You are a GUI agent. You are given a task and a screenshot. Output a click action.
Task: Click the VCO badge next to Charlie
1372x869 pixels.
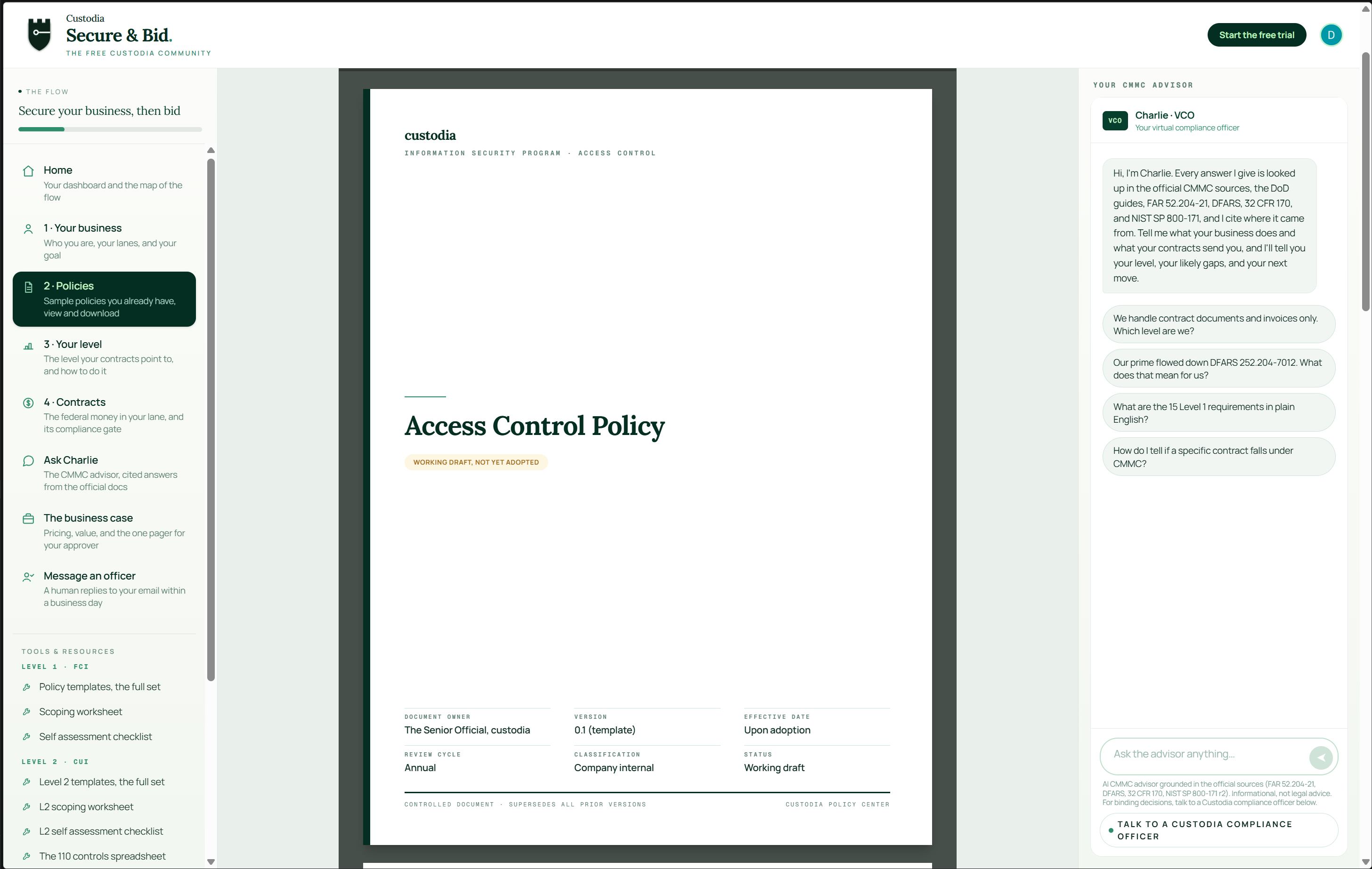1114,121
